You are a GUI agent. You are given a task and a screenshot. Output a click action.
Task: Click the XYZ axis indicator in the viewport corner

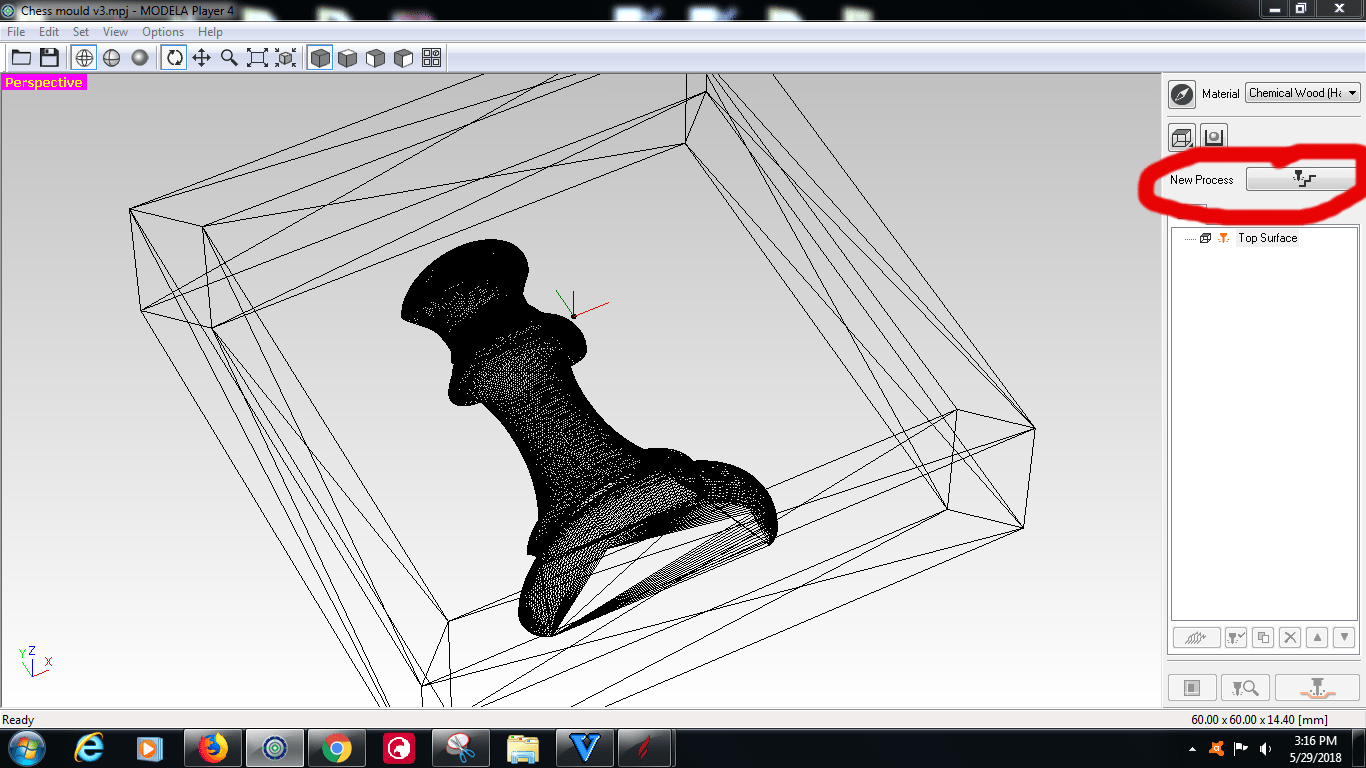35,662
